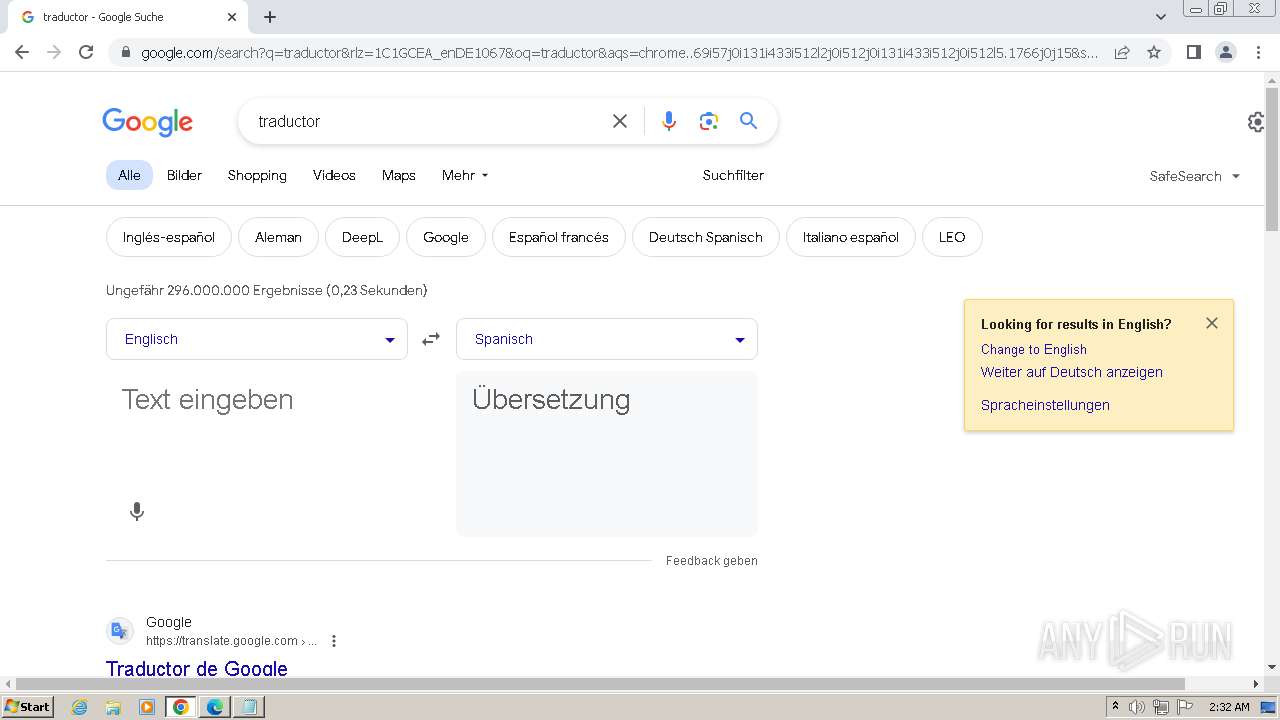Reload the page

[86, 52]
